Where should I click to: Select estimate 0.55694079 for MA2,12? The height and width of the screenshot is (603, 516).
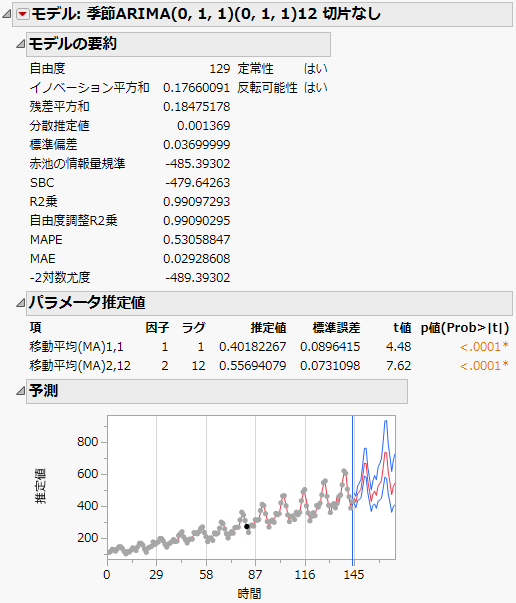click(253, 365)
